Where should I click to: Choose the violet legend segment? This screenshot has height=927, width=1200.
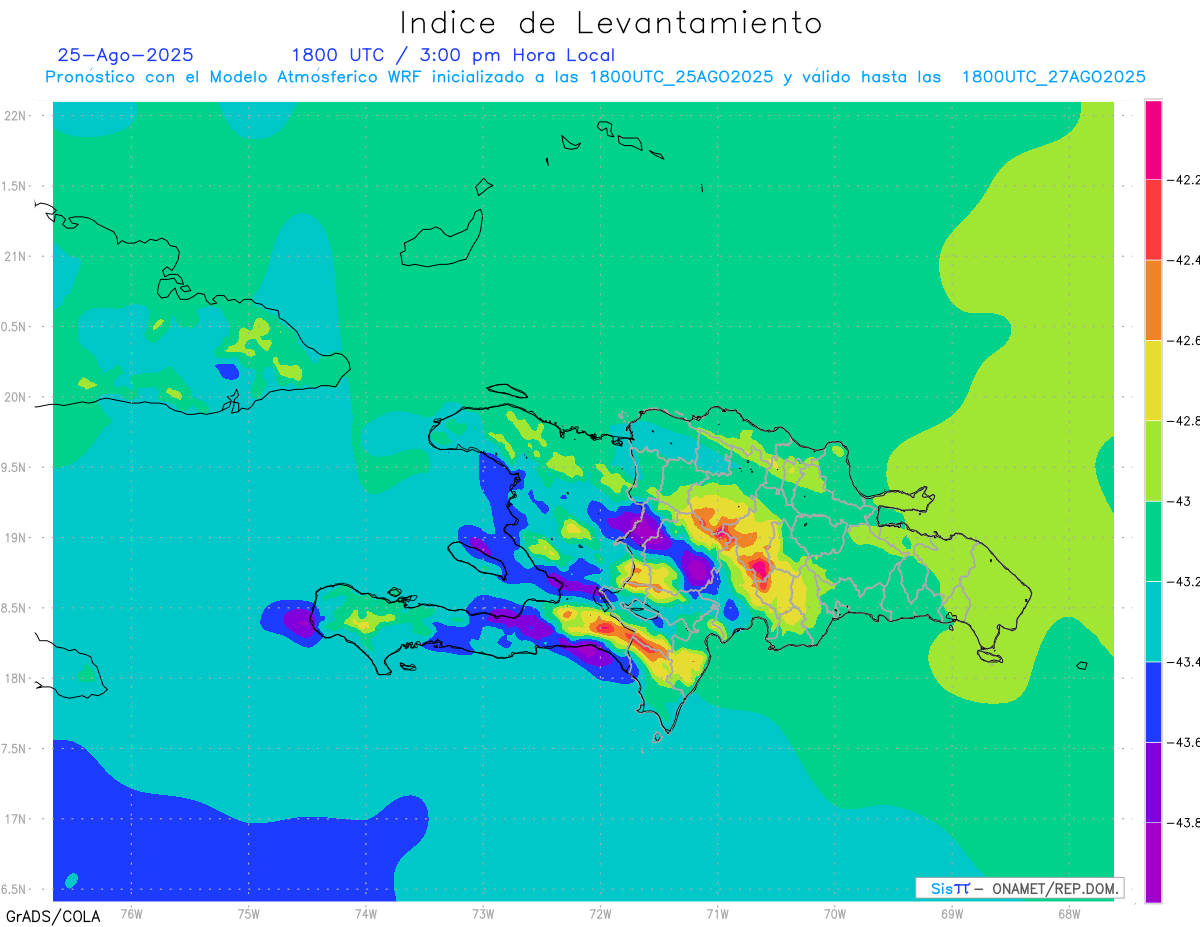click(x=1153, y=782)
